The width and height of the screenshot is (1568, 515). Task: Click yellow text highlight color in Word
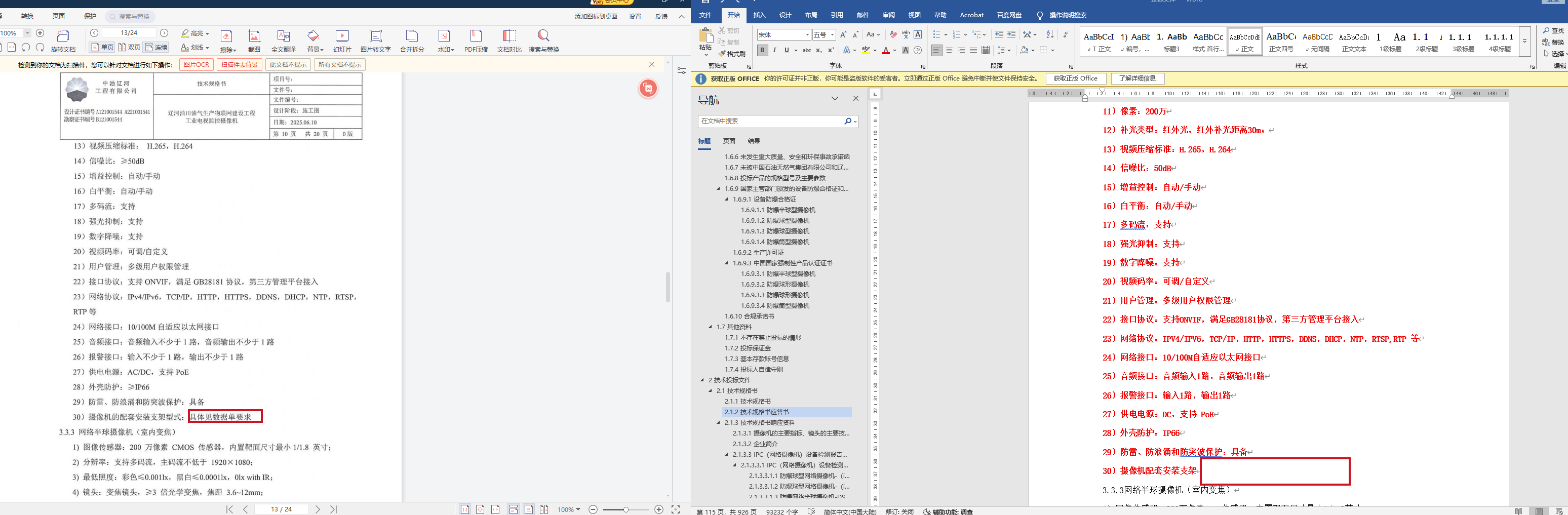tap(866, 51)
